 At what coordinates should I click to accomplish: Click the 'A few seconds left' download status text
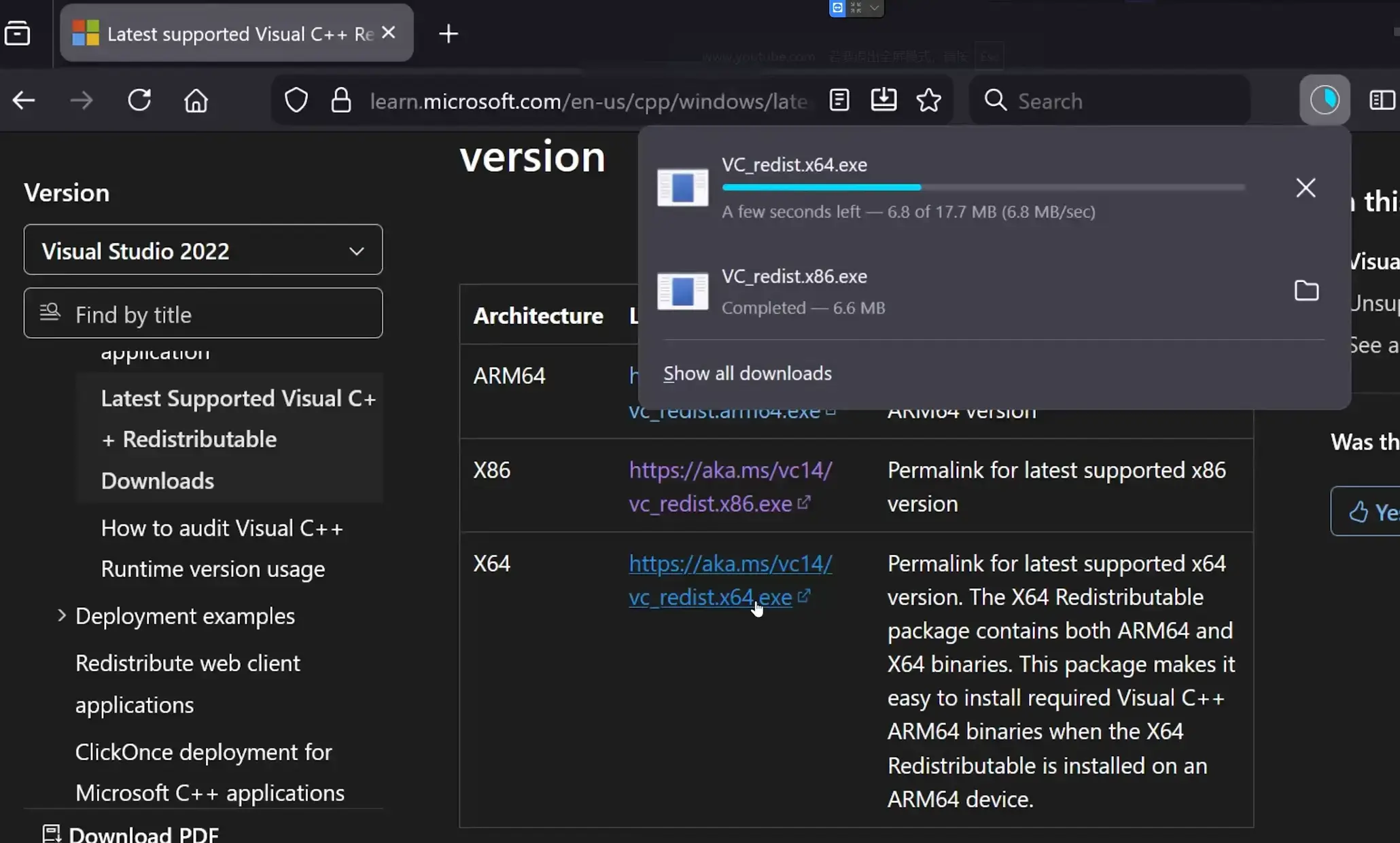click(909, 211)
